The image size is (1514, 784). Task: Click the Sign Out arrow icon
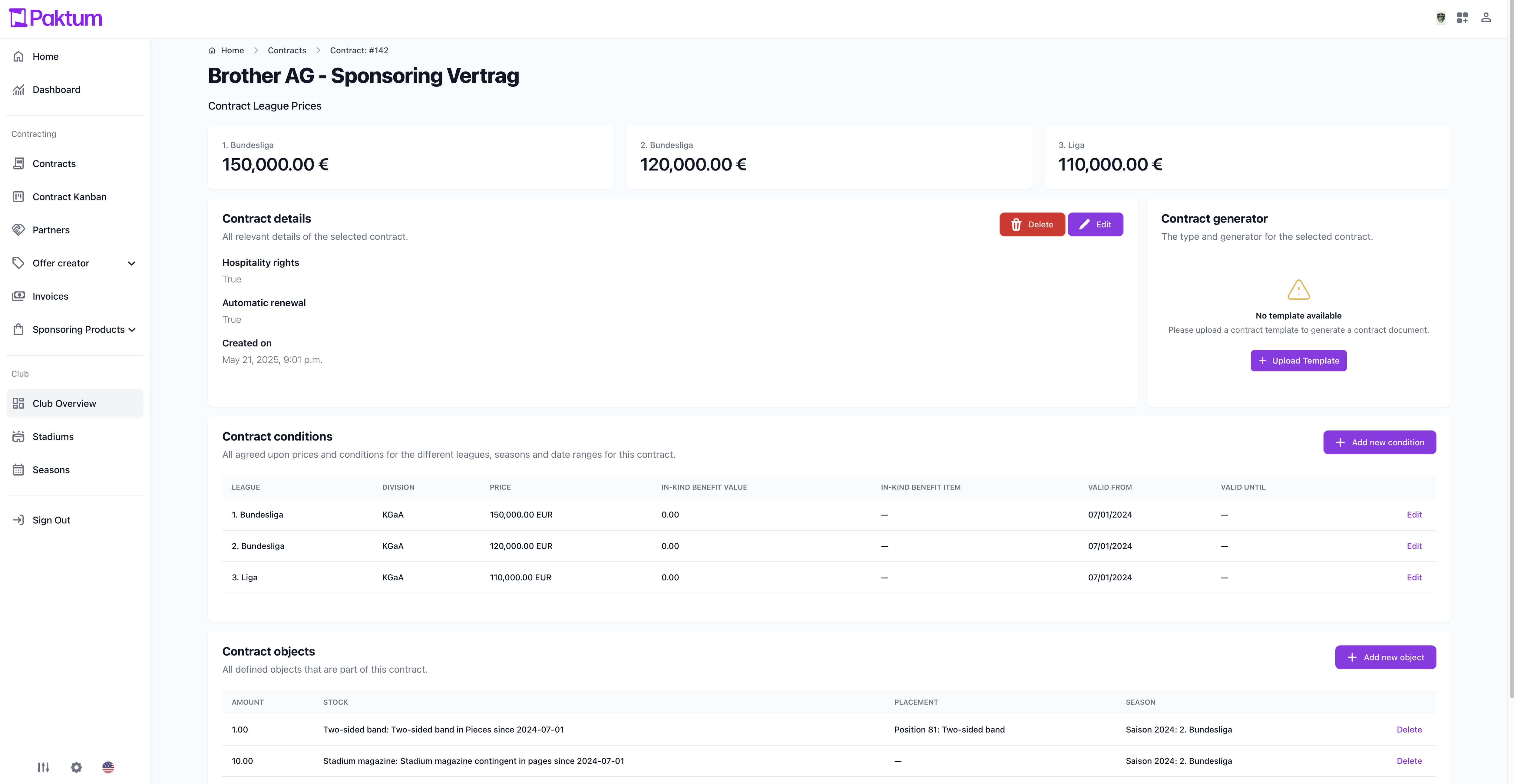(x=18, y=520)
